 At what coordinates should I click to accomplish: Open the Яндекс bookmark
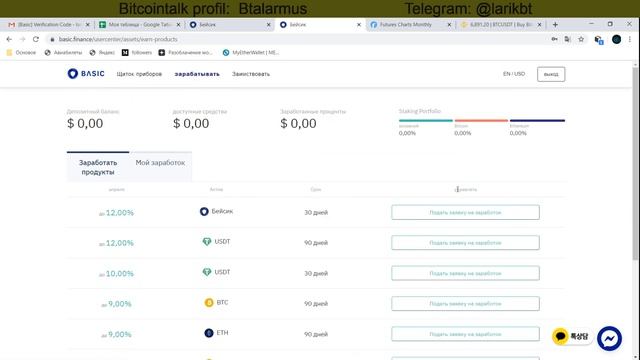coord(102,53)
